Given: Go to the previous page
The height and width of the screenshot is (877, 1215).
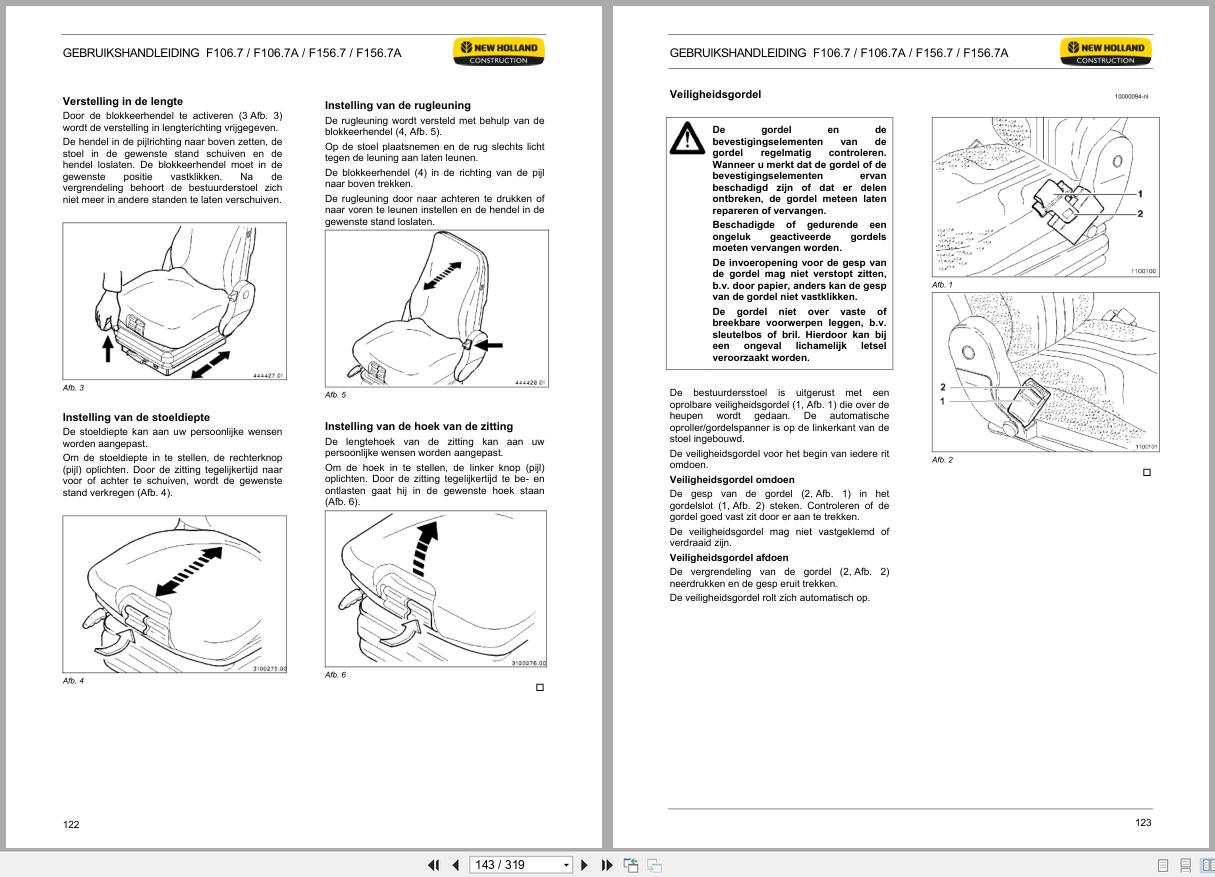Looking at the screenshot, I should [x=455, y=865].
